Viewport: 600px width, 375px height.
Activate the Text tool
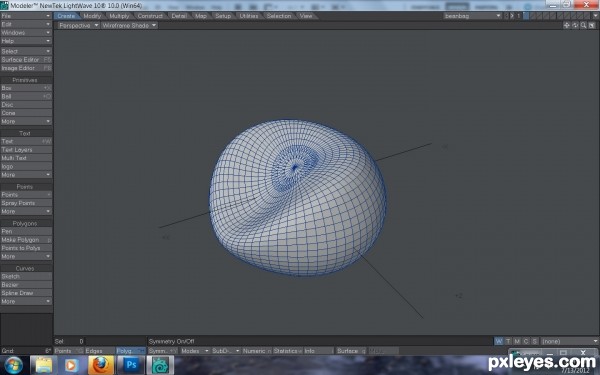26,141
